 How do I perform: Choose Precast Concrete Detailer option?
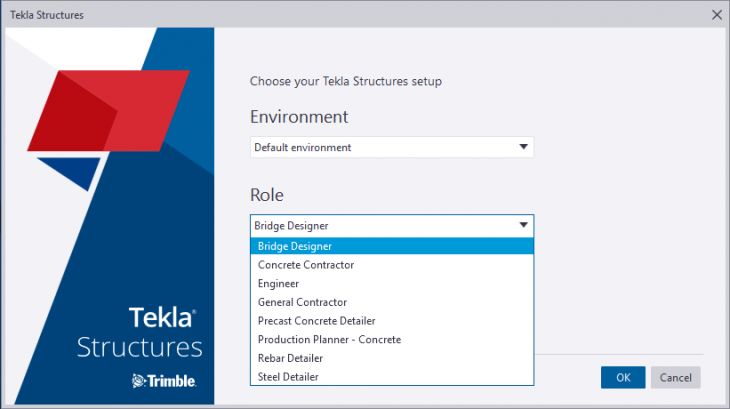coord(316,321)
